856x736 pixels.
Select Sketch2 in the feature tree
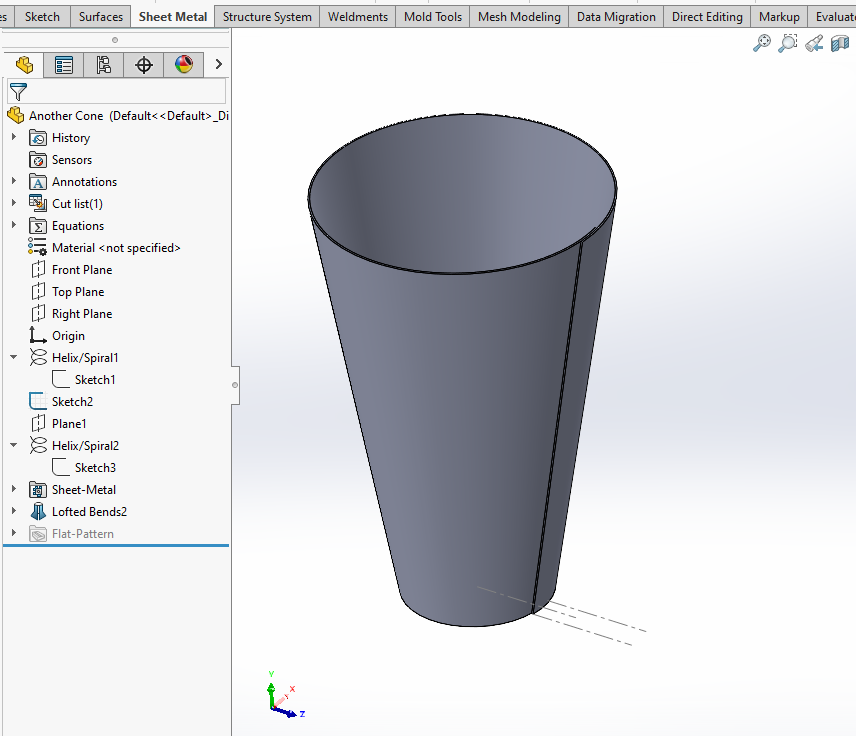pyautogui.click(x=72, y=402)
